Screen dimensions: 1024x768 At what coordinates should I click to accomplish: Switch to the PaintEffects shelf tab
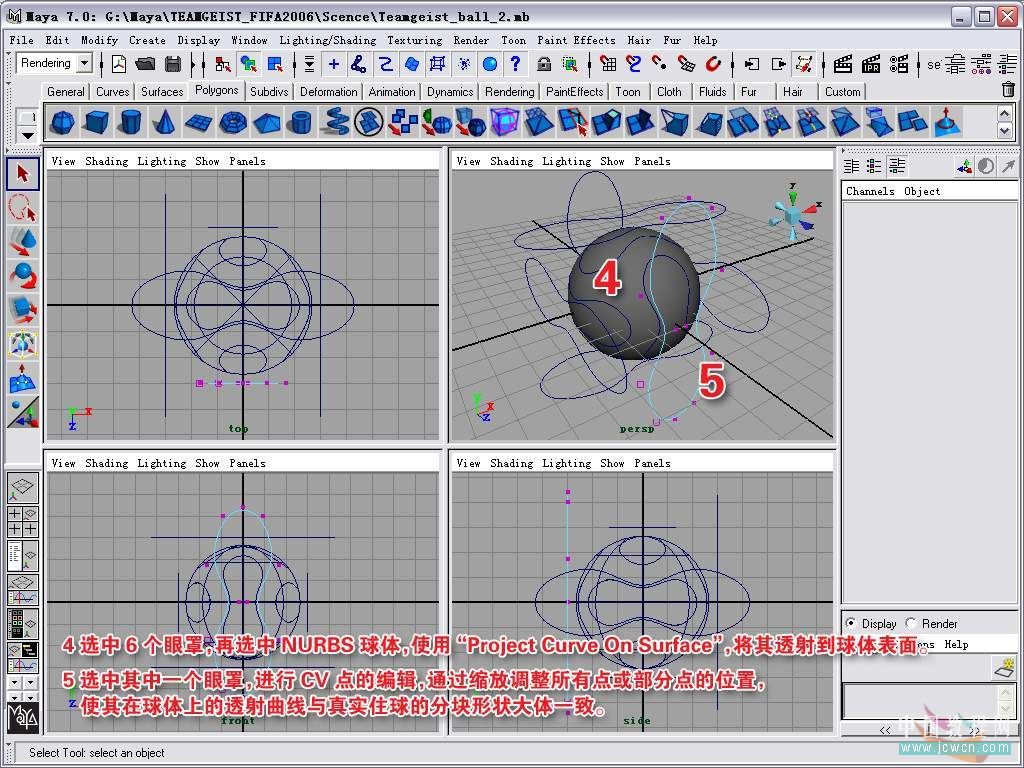click(x=575, y=91)
